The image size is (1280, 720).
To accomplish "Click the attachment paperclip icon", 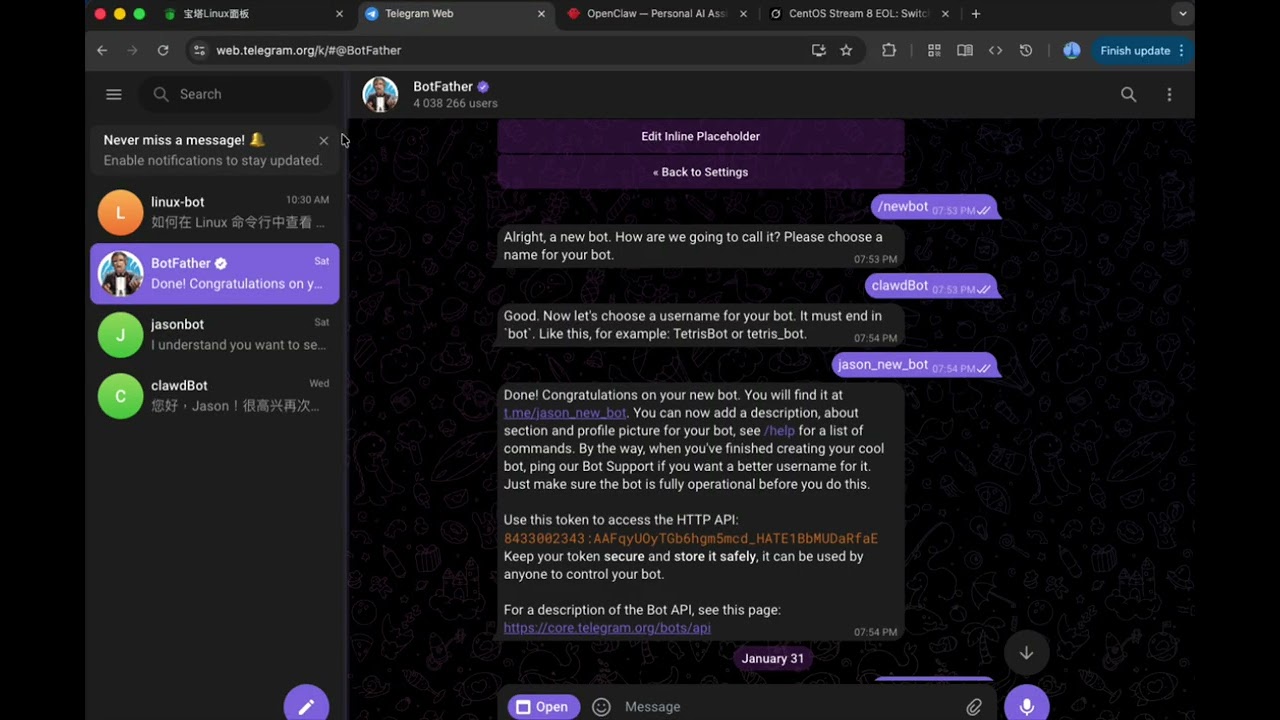I will click(x=974, y=707).
